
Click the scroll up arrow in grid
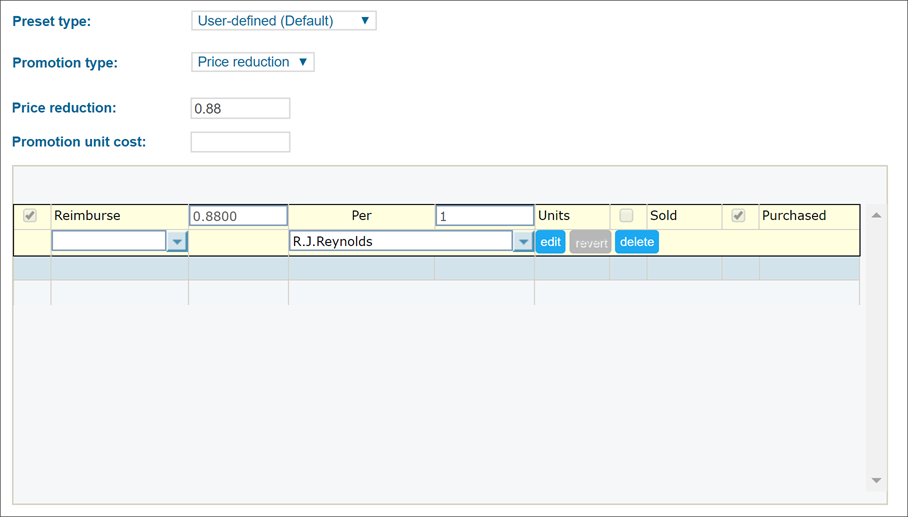click(x=876, y=215)
